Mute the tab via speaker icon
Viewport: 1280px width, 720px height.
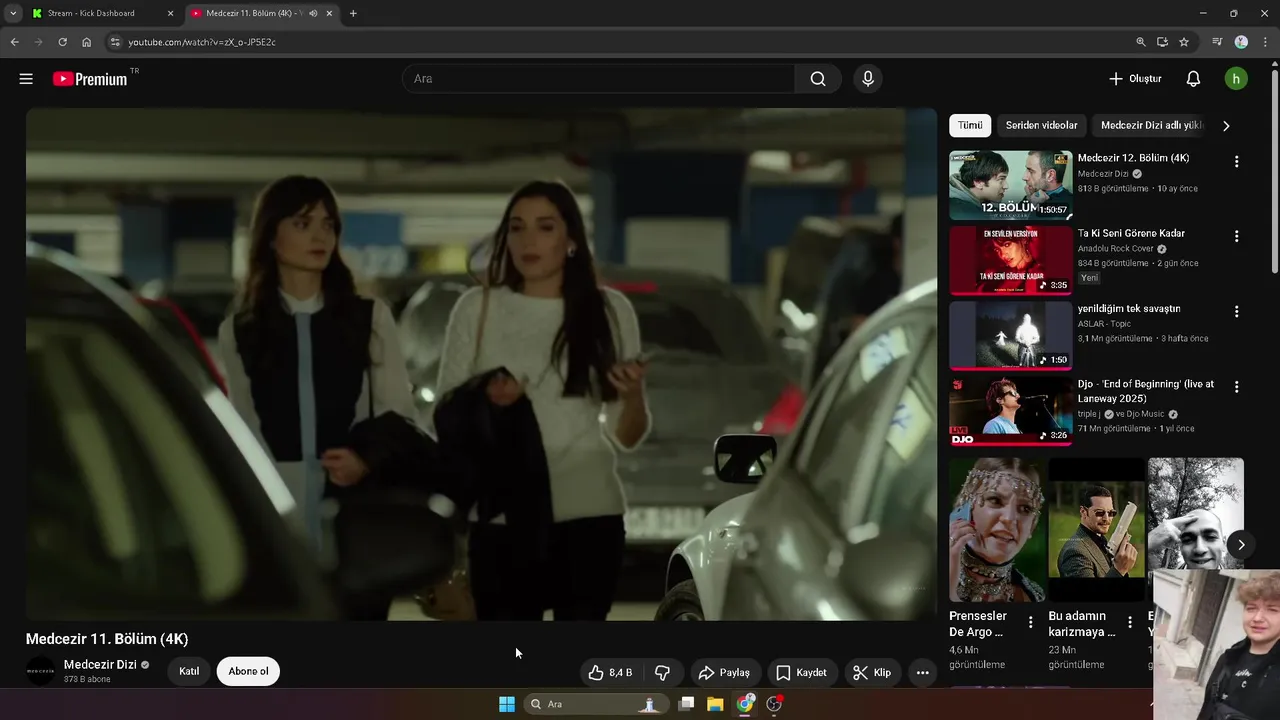313,13
